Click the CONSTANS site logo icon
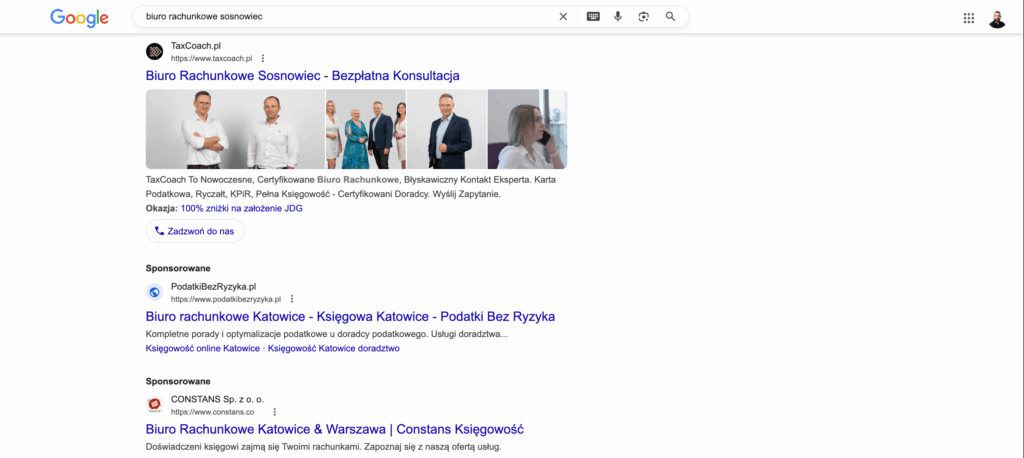This screenshot has width=1024, height=458. (155, 405)
